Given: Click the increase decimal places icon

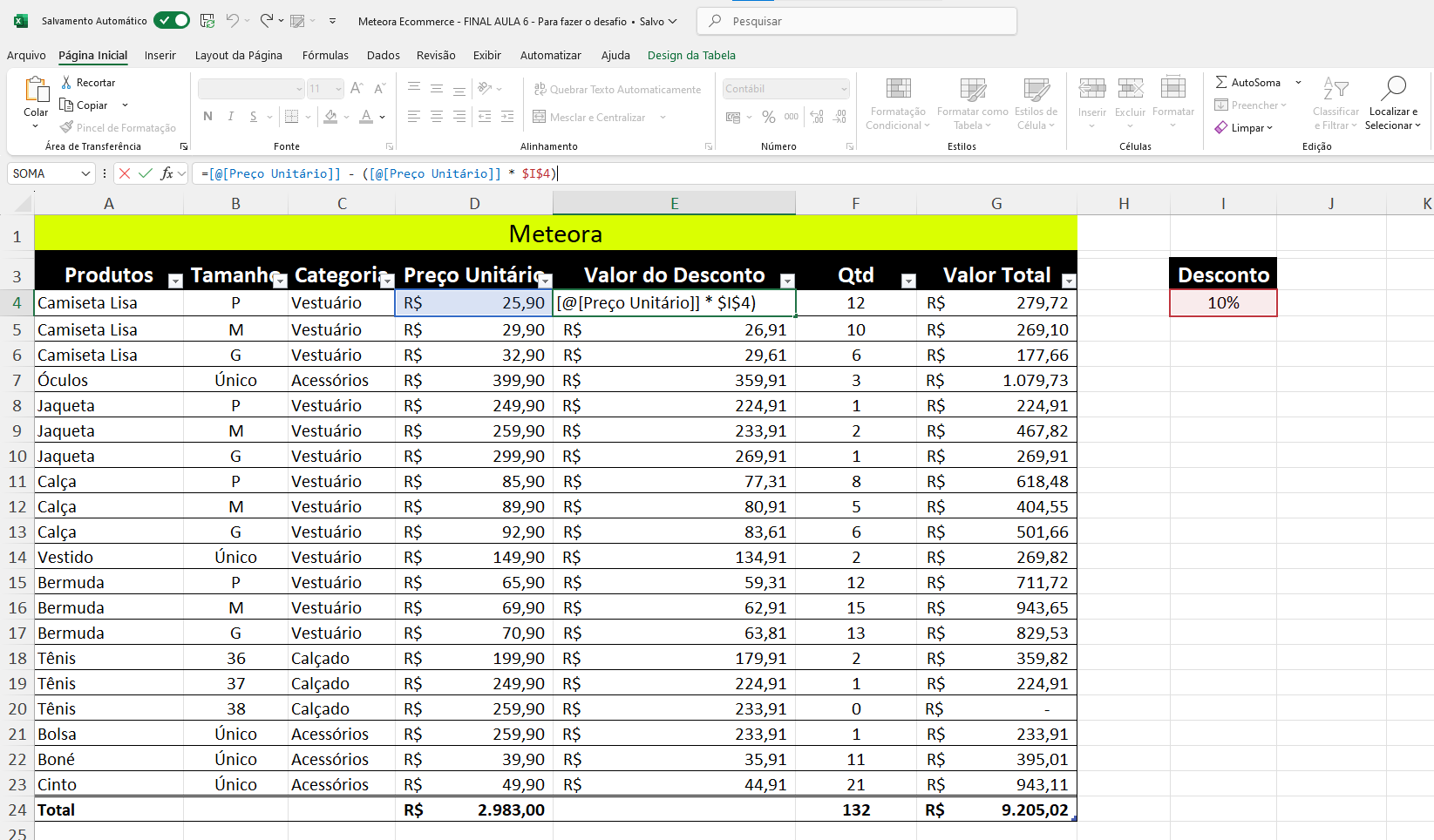Looking at the screenshot, I should click(817, 116).
